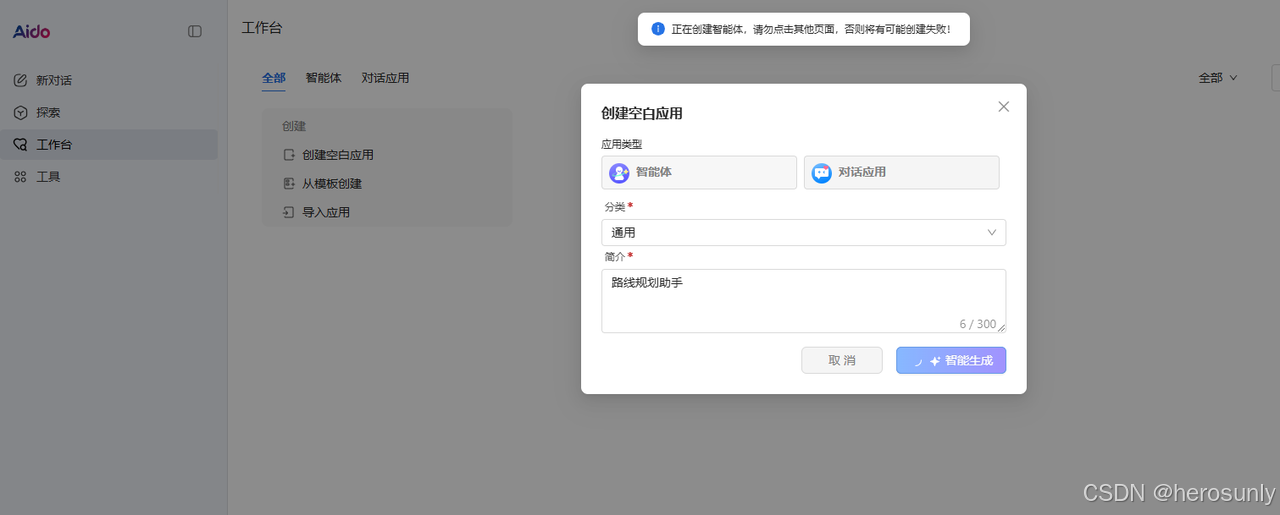Viewport: 1280px width, 515px height.
Task: Click the 从模板创建 link text
Action: tap(332, 184)
